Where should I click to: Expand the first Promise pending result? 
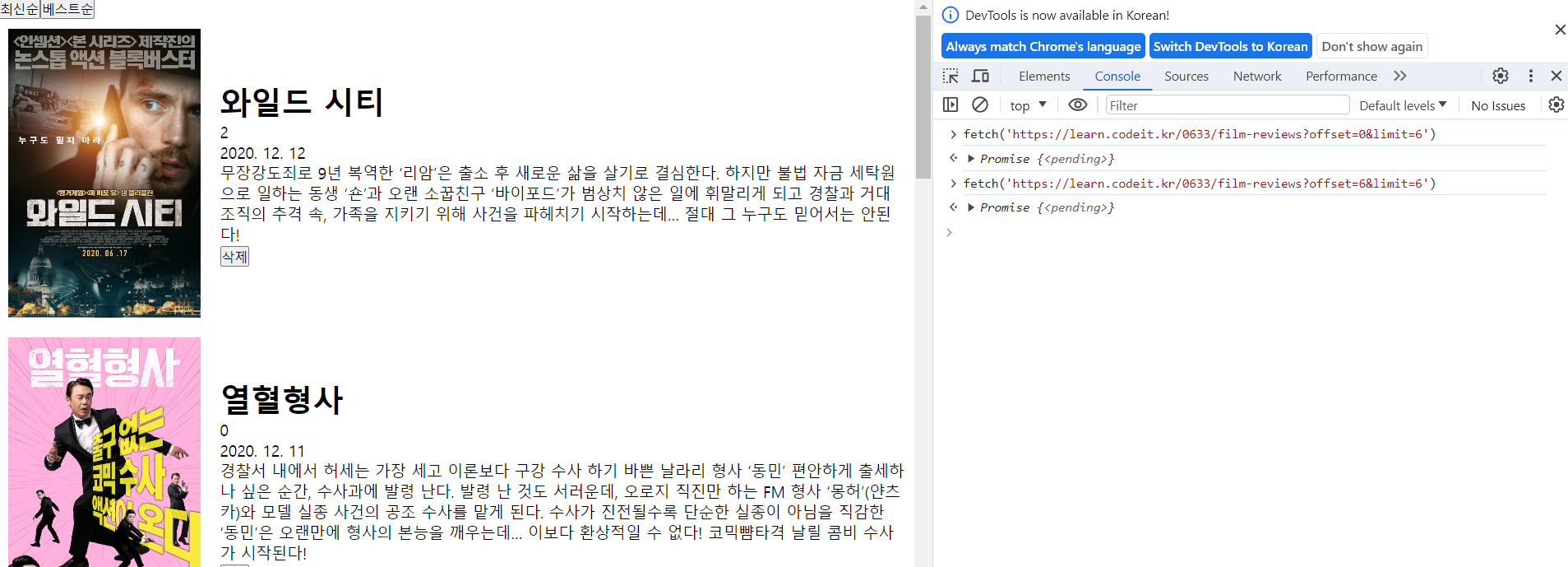971,158
